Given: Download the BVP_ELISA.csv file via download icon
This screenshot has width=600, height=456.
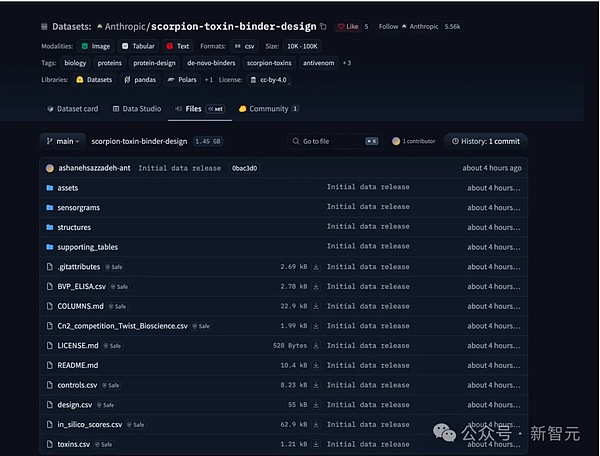Looking at the screenshot, I should (316, 287).
